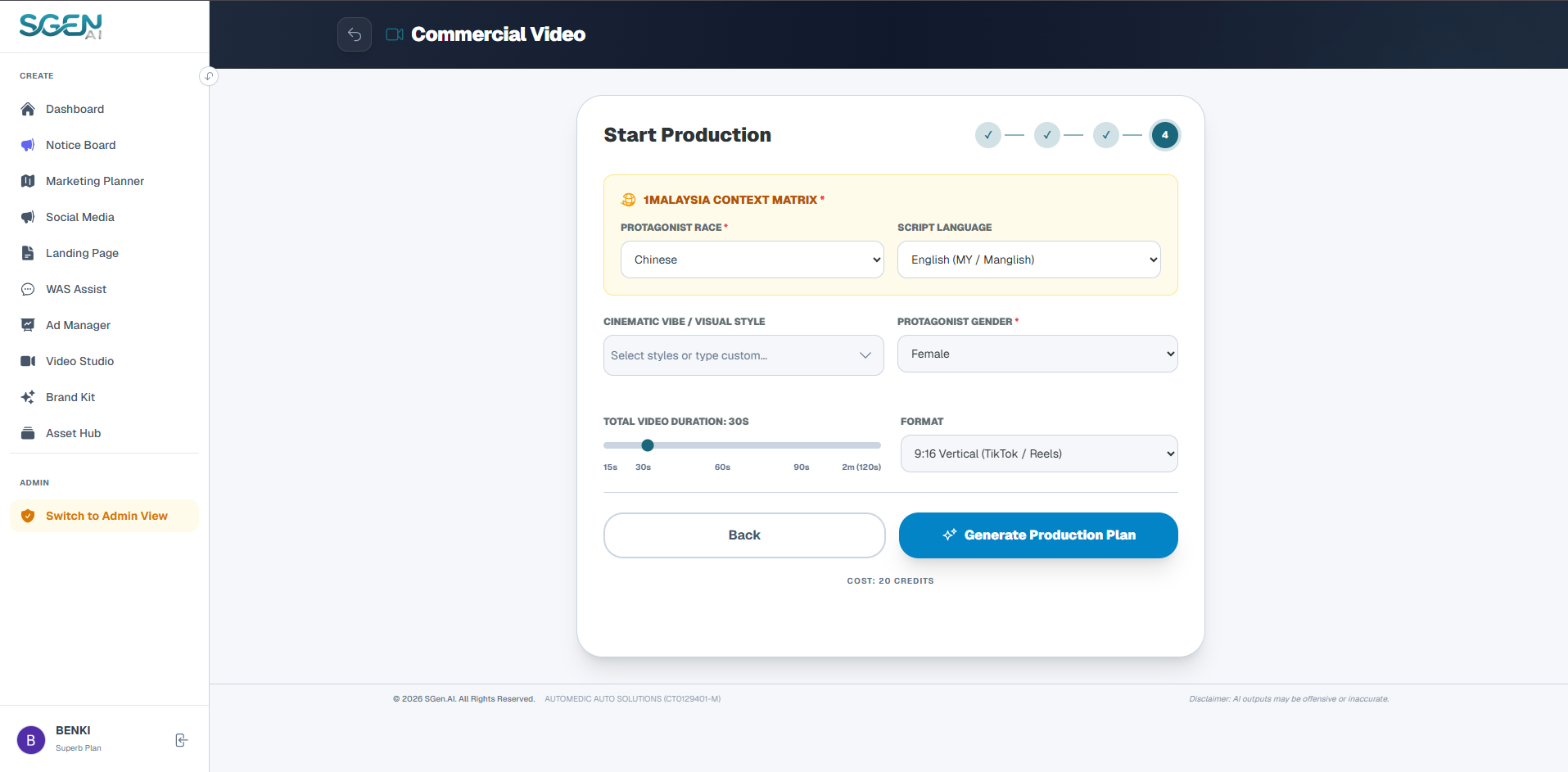Screen dimensions: 1568x772
Task: Click the SGEN AI logo
Action: point(61,26)
